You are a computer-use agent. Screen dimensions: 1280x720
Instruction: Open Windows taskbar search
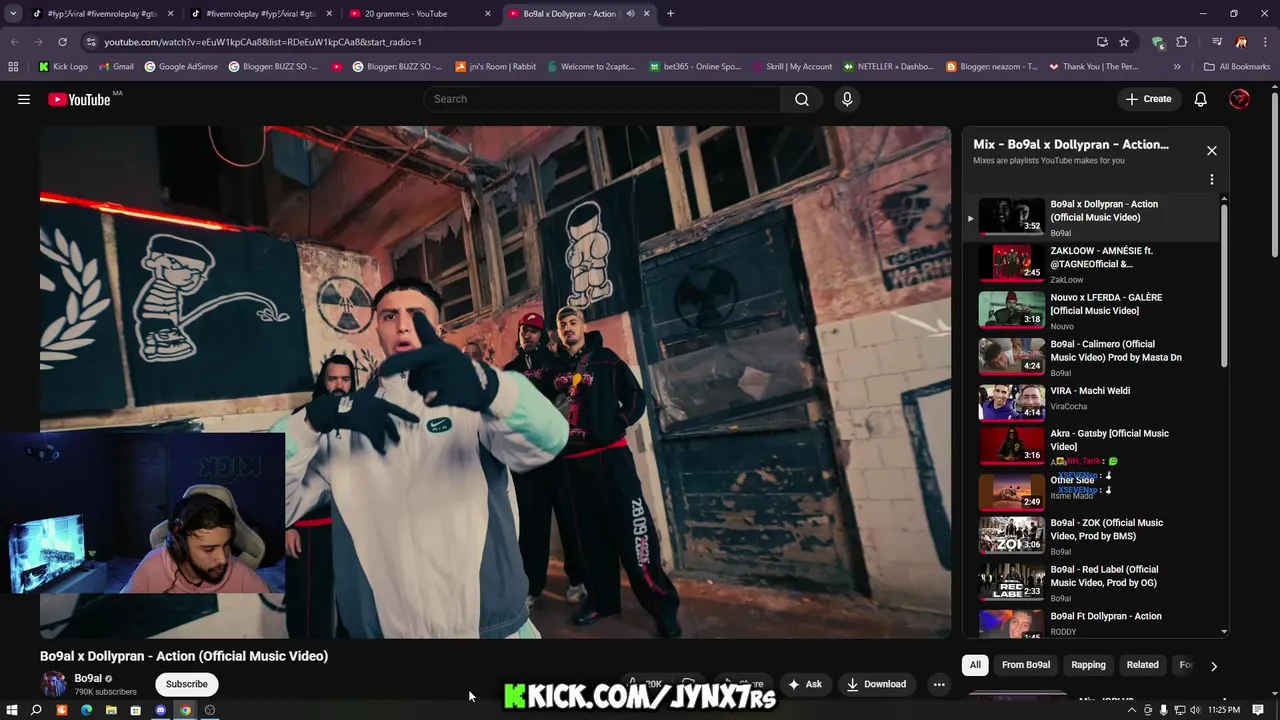pos(36,710)
